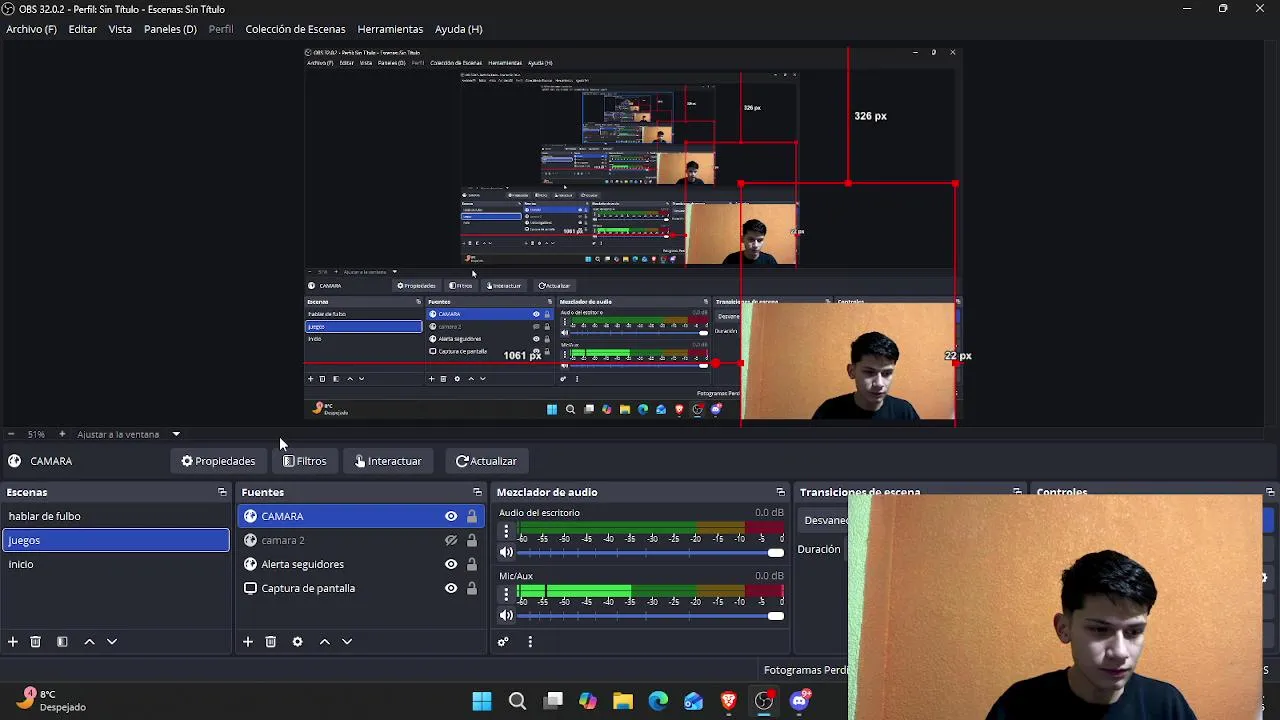Screen dimensions: 1280x720
Task: Select the juegos scene
Action: point(116,540)
